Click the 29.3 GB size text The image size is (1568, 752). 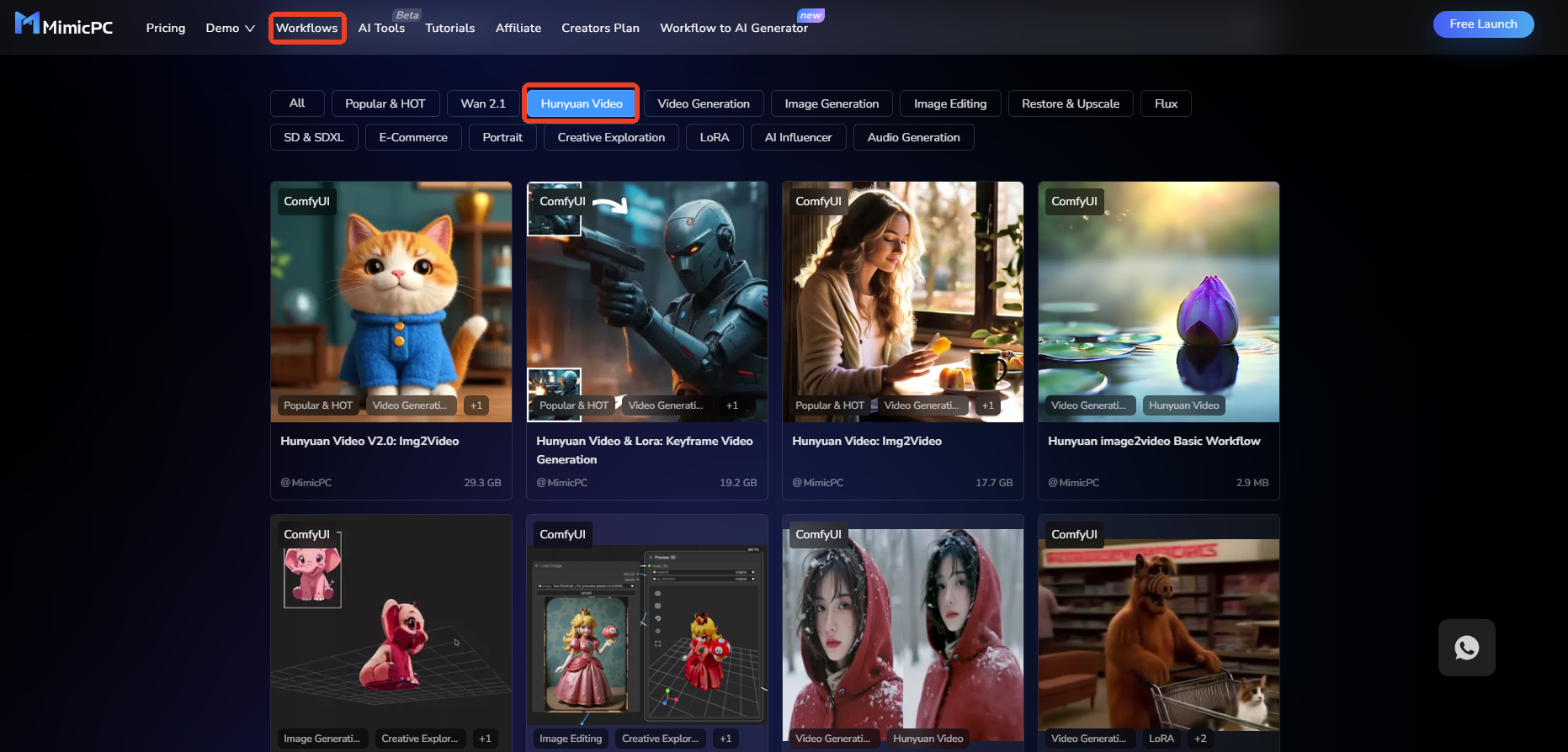(482, 483)
